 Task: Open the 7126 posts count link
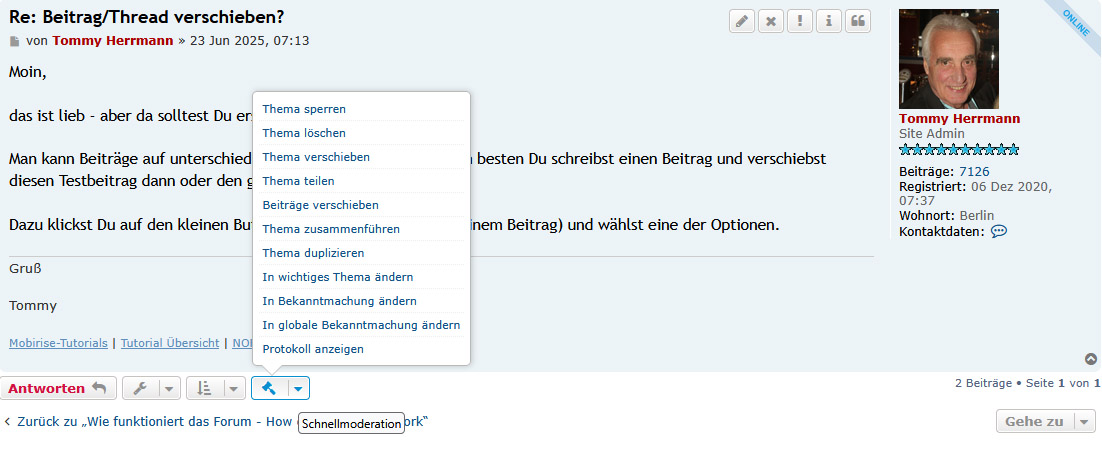tap(974, 172)
